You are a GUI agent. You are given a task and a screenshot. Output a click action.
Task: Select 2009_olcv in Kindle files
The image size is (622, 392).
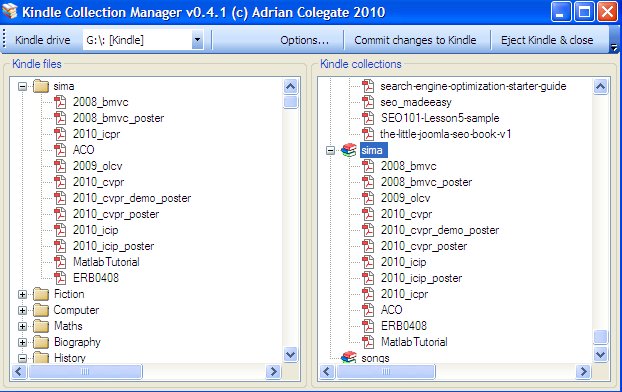[x=97, y=166]
